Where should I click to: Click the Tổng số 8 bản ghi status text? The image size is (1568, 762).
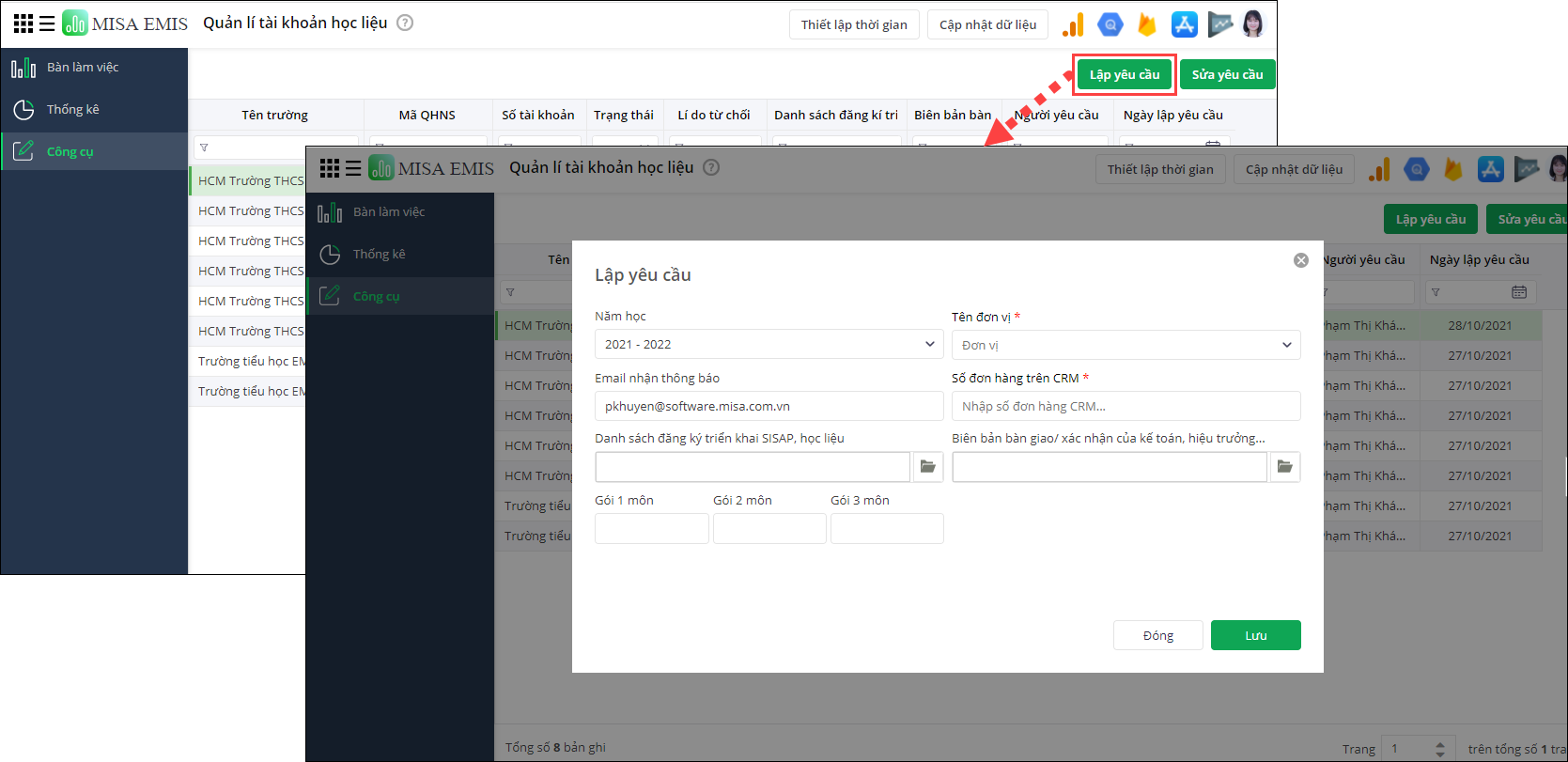[555, 747]
